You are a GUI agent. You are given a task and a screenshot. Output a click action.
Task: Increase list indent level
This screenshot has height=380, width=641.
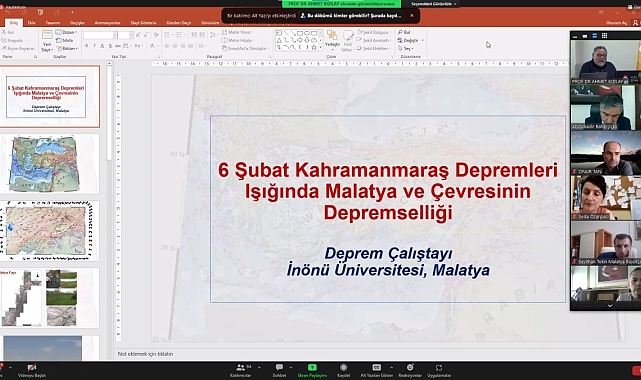[202, 35]
